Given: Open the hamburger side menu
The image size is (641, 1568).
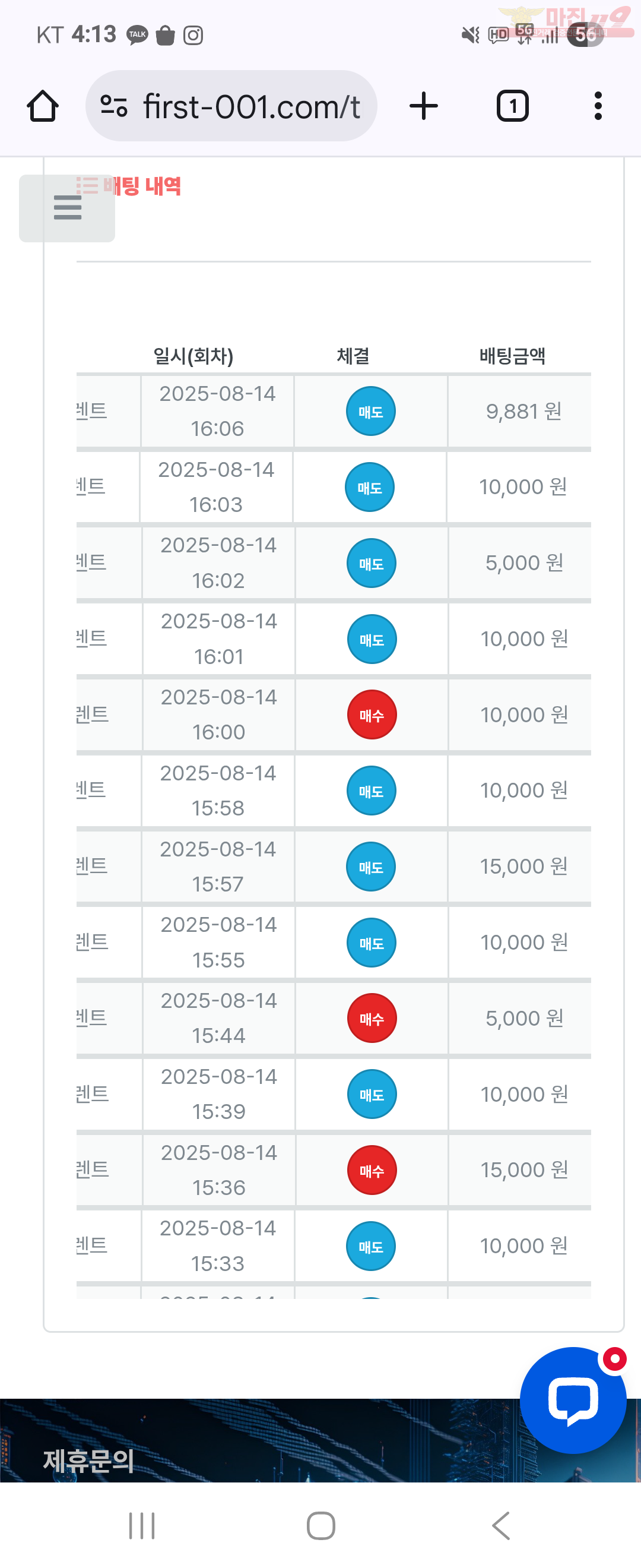Looking at the screenshot, I should [x=67, y=207].
